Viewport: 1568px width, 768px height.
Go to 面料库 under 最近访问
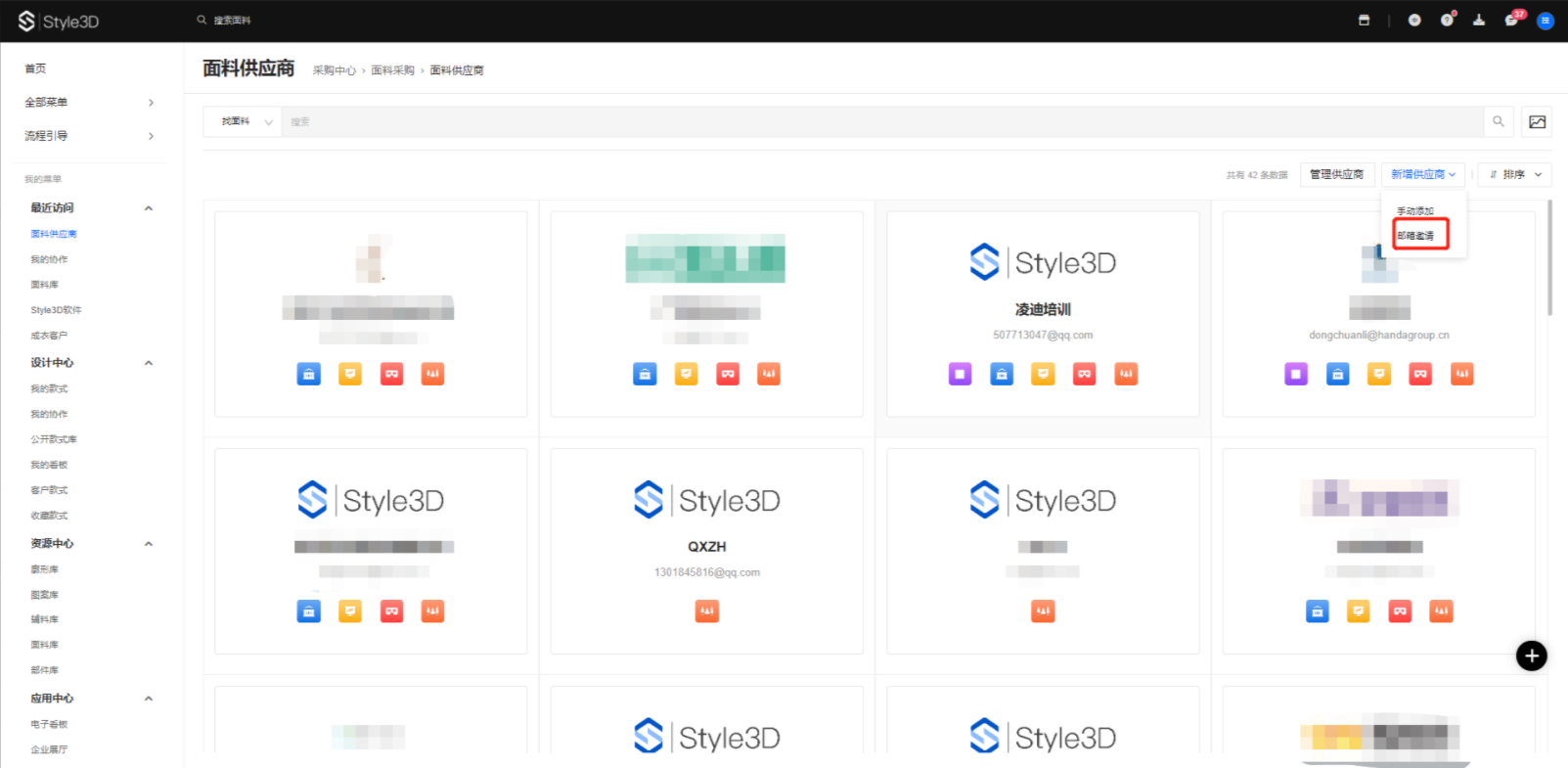tap(45, 285)
